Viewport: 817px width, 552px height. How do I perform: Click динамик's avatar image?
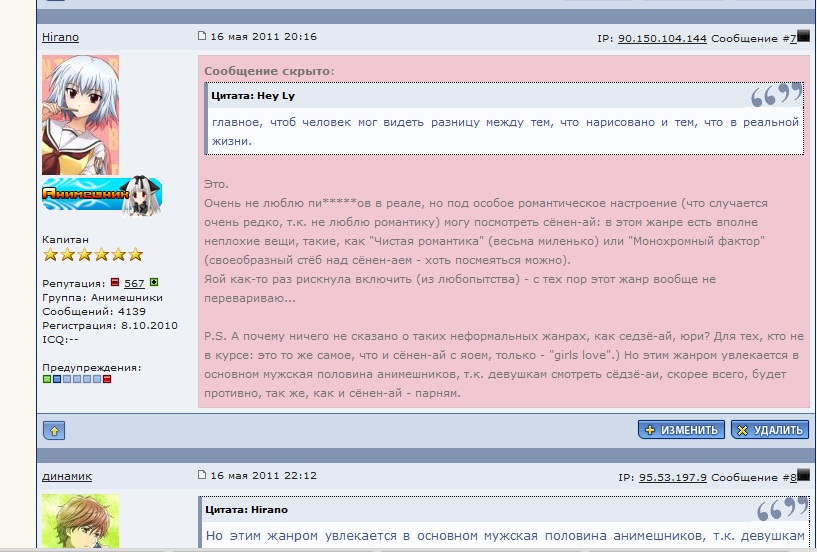(80, 521)
